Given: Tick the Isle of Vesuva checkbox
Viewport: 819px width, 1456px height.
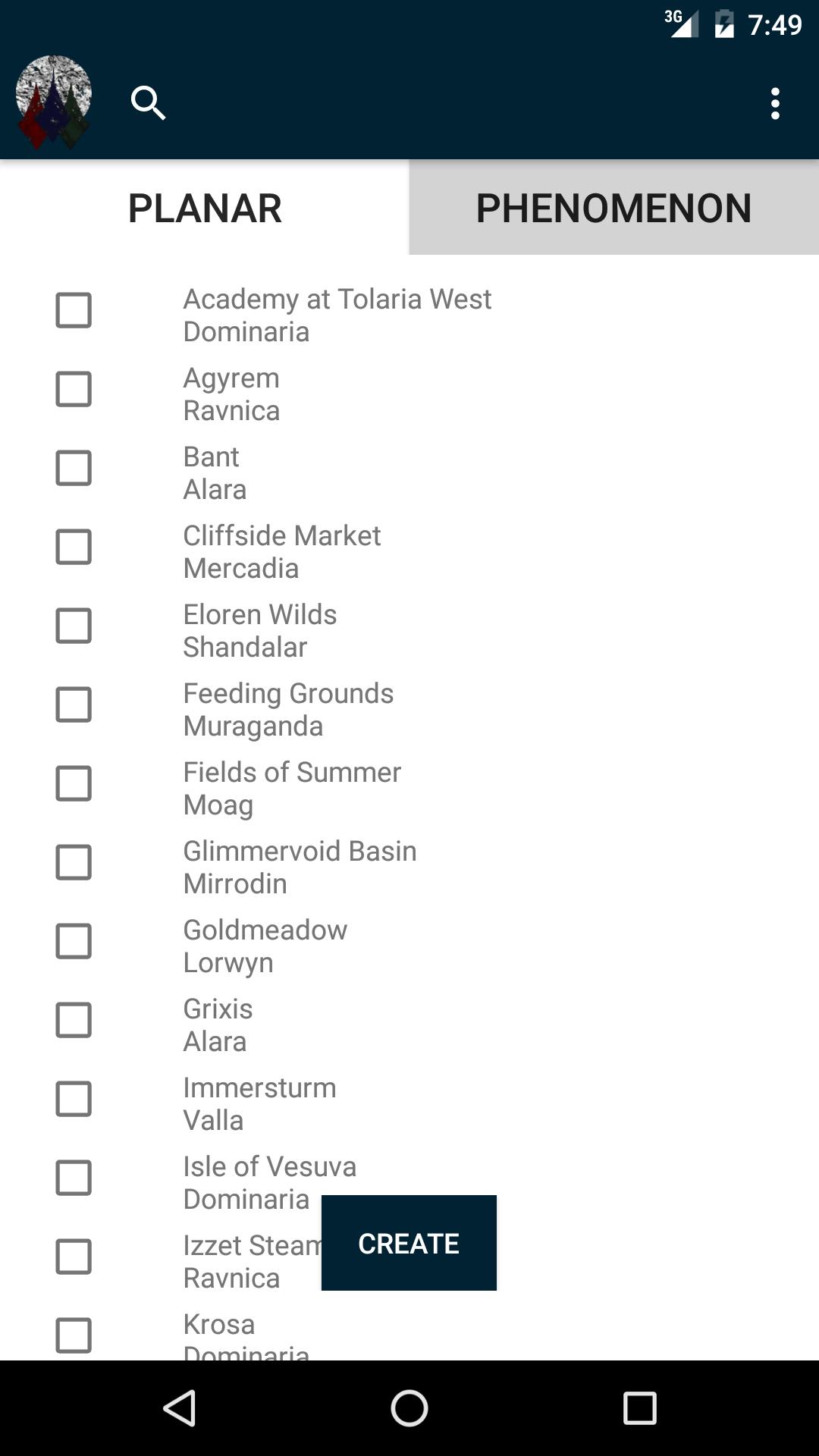Looking at the screenshot, I should coord(74,1178).
